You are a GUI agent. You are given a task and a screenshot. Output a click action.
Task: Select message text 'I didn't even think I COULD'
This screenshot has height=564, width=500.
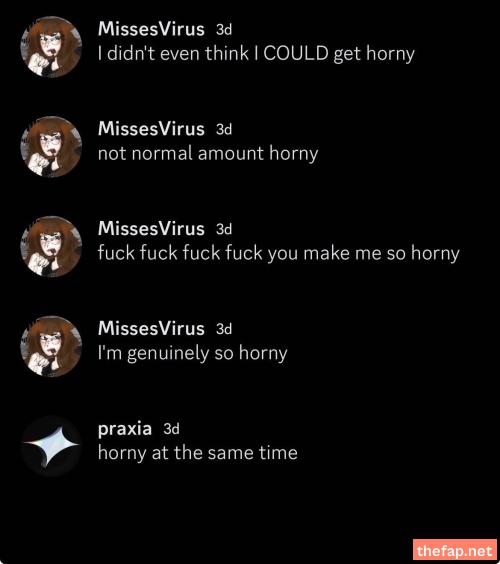[x=256, y=54]
